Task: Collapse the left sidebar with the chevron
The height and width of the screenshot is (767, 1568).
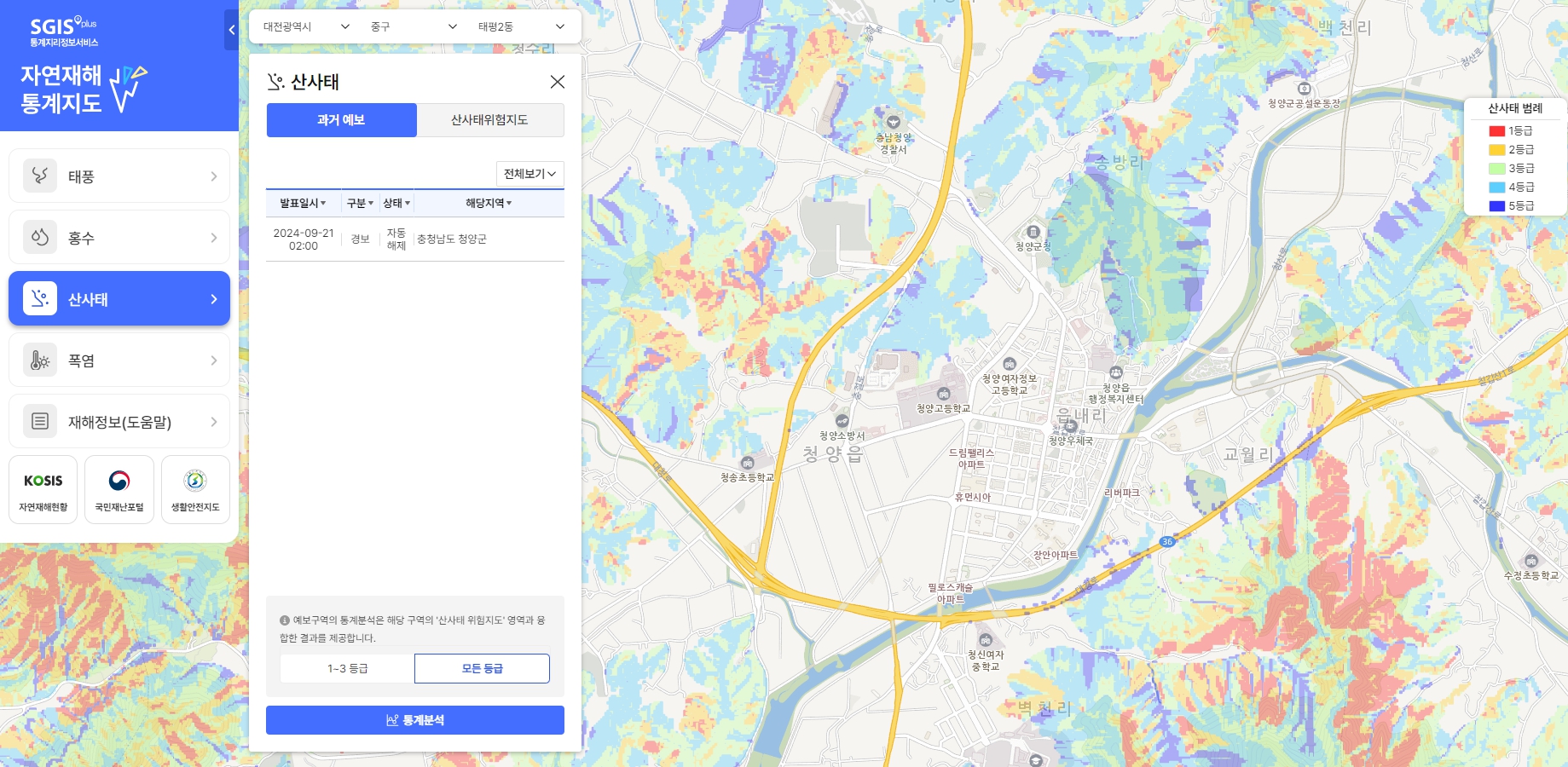Action: pyautogui.click(x=230, y=29)
